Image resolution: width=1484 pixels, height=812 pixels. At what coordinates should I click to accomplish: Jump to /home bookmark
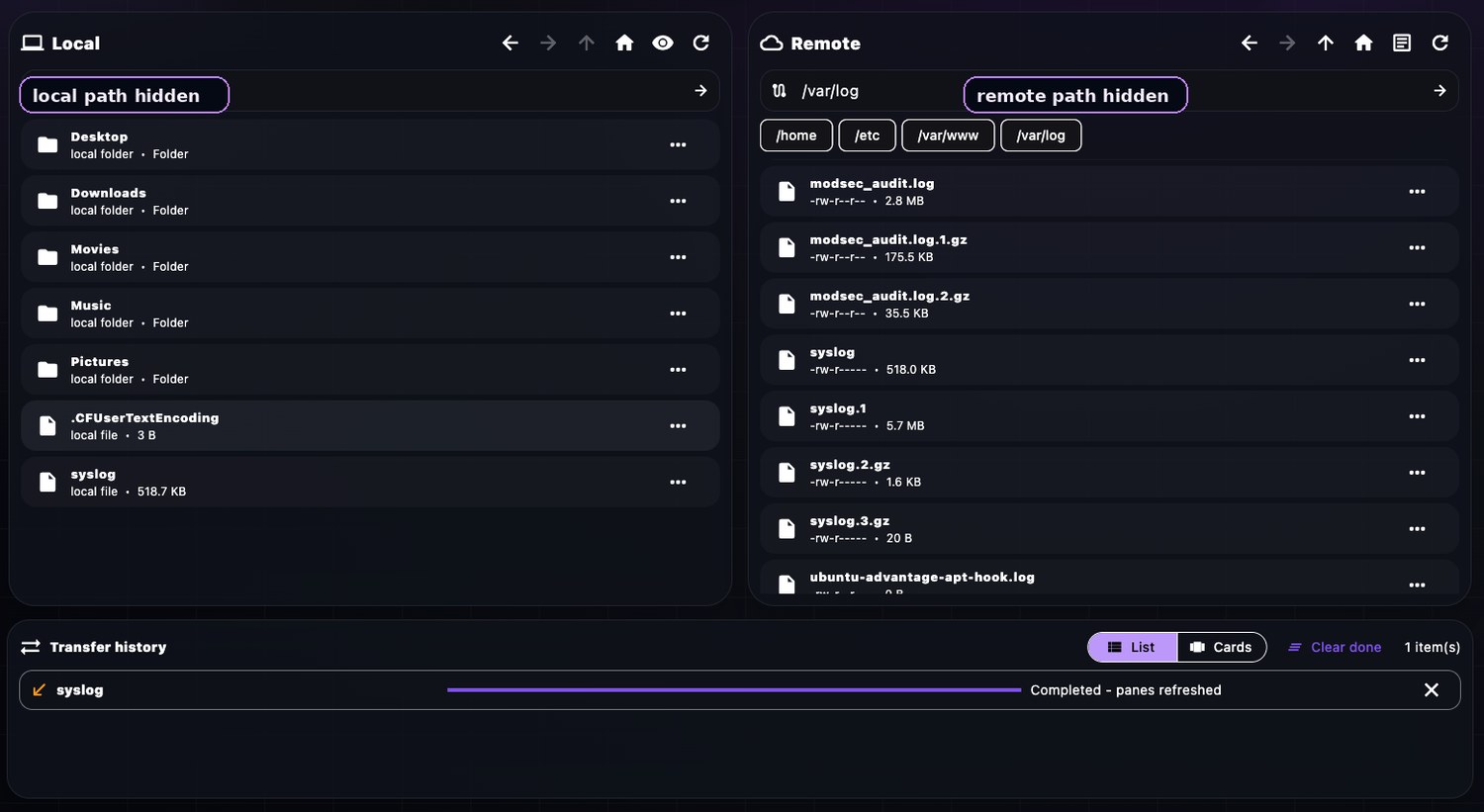click(x=796, y=135)
